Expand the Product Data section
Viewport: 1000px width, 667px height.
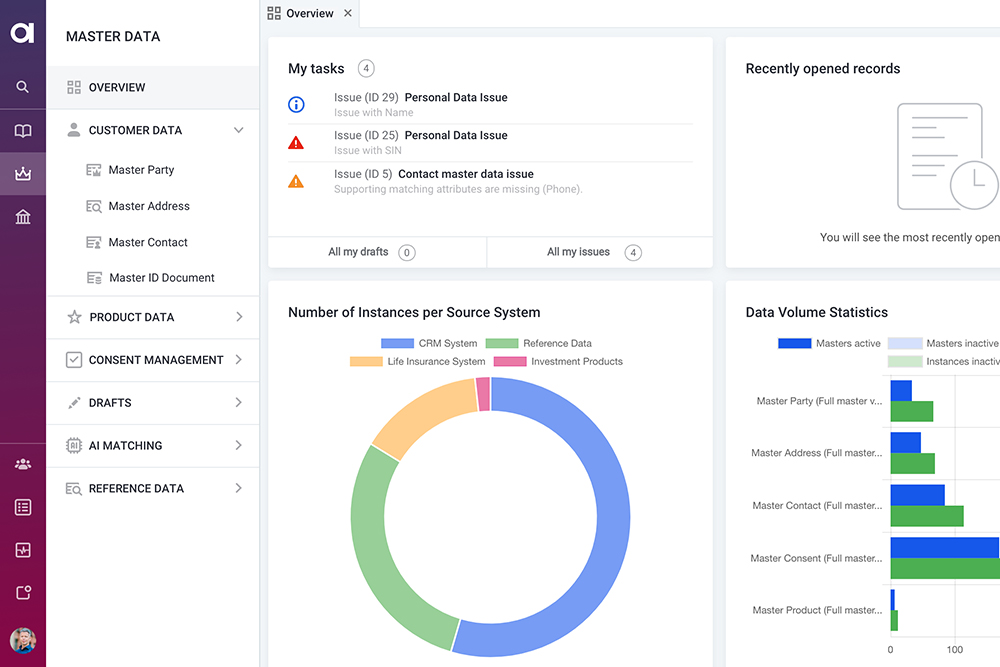click(153, 317)
